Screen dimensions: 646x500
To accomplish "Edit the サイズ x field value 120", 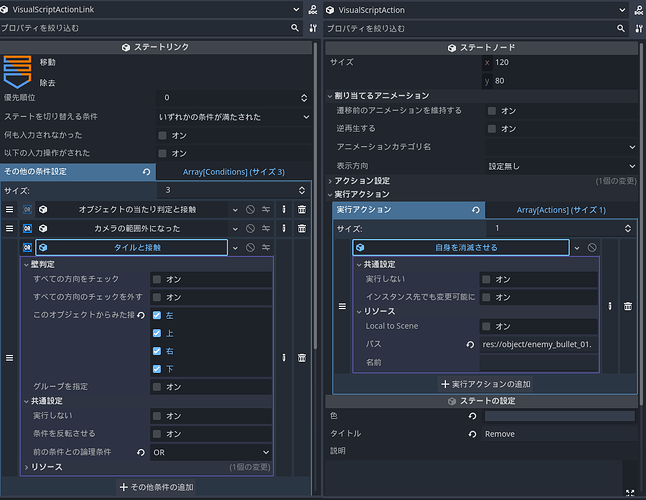I will point(559,62).
